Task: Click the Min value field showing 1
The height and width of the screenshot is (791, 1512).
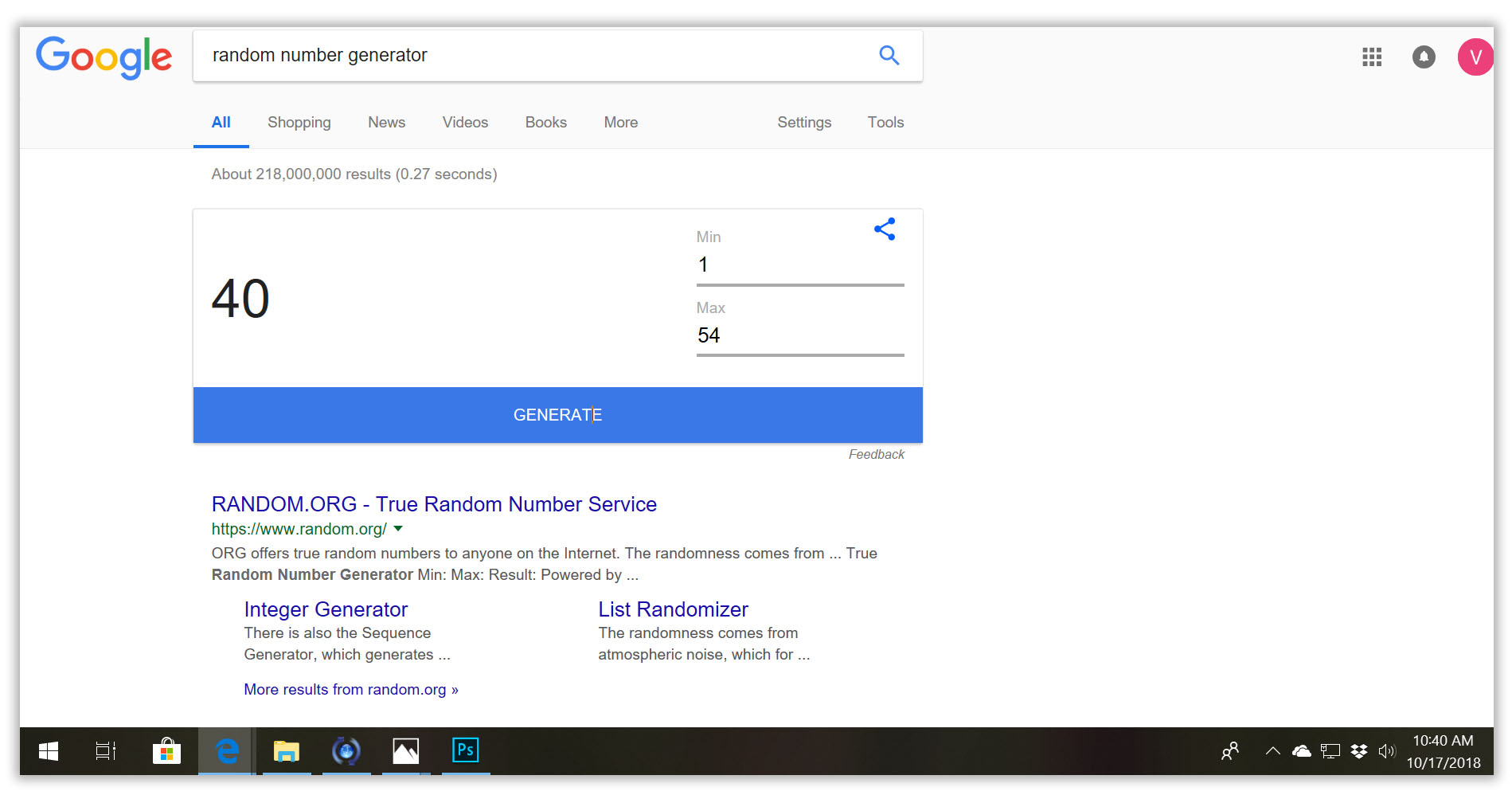Action: point(799,264)
